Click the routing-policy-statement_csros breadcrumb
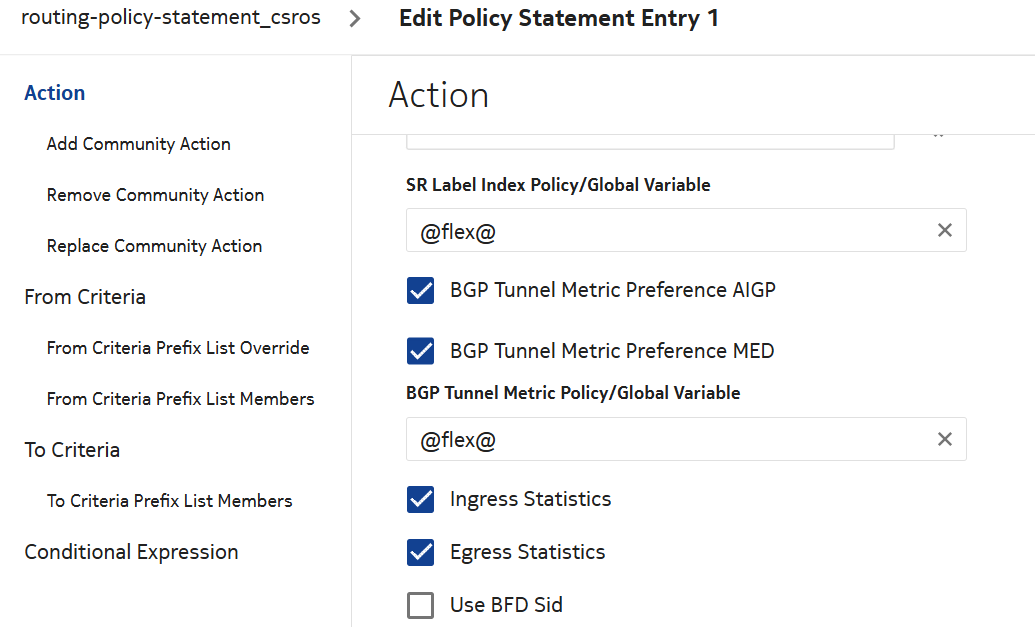 pyautogui.click(x=171, y=18)
